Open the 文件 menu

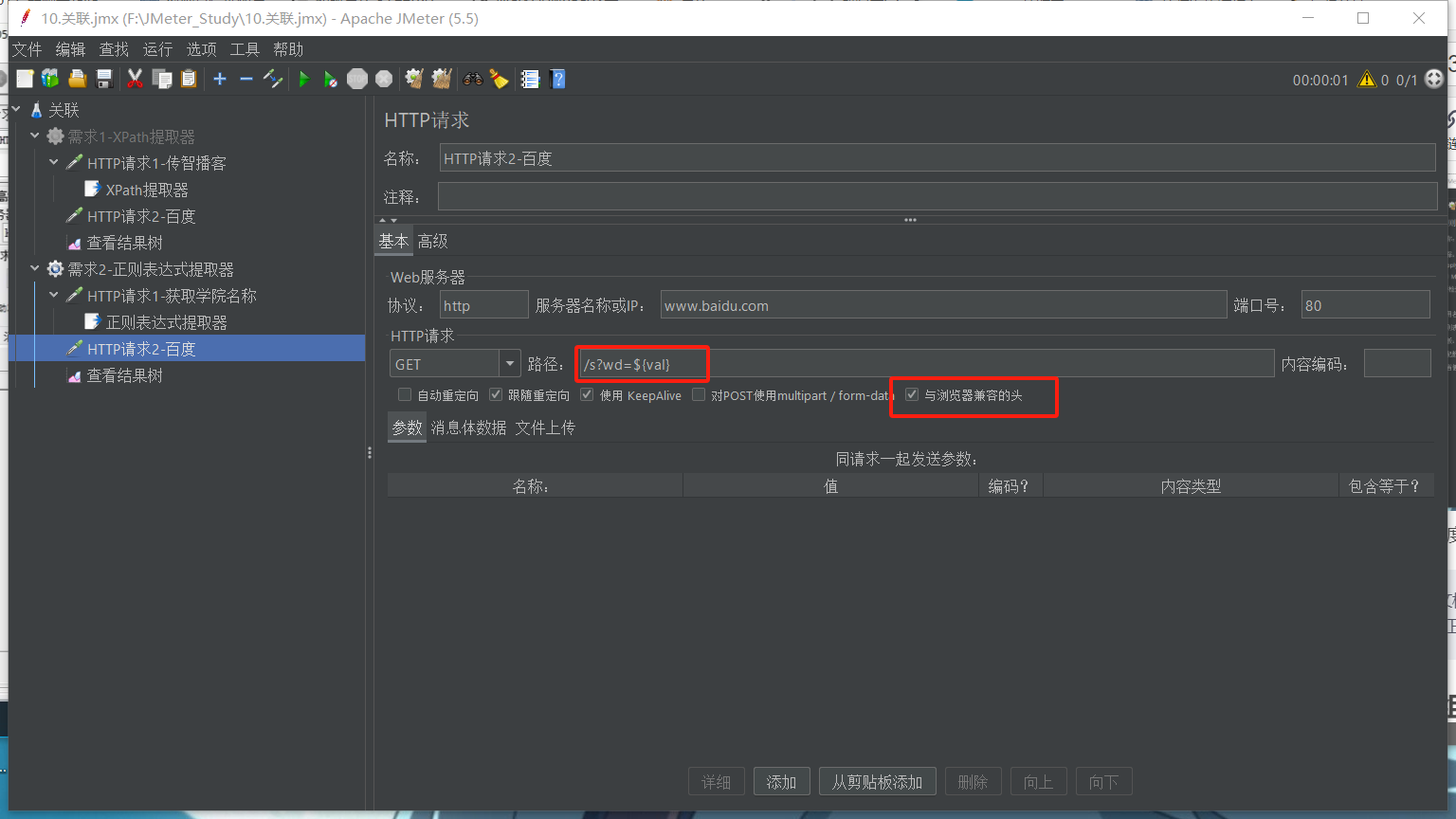(x=27, y=49)
